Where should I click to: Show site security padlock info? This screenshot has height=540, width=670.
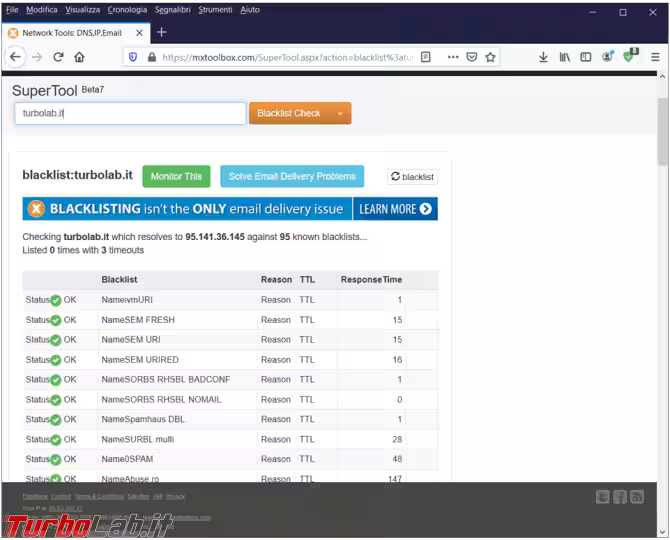pyautogui.click(x=152, y=57)
